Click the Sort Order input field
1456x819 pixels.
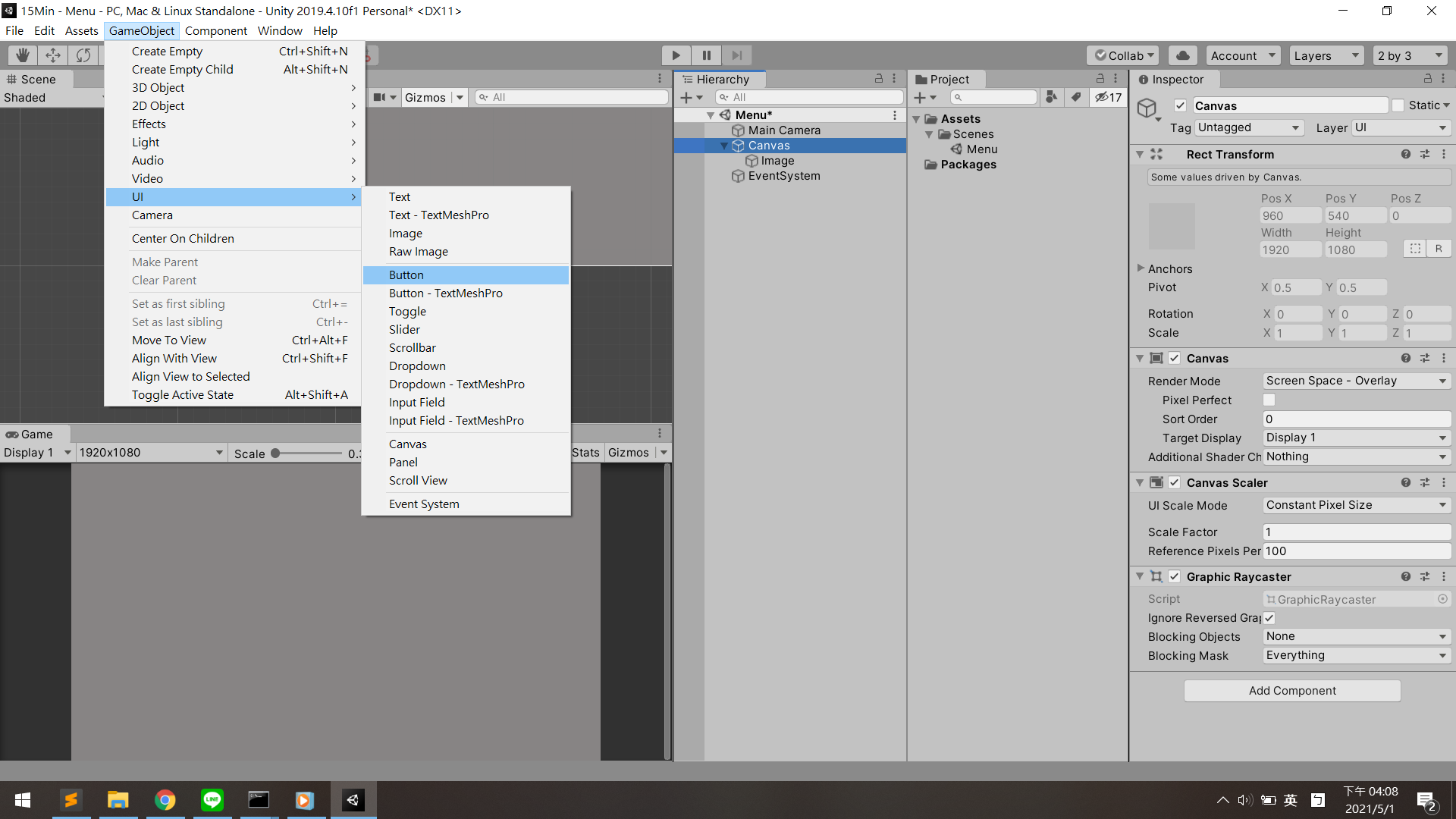1356,419
